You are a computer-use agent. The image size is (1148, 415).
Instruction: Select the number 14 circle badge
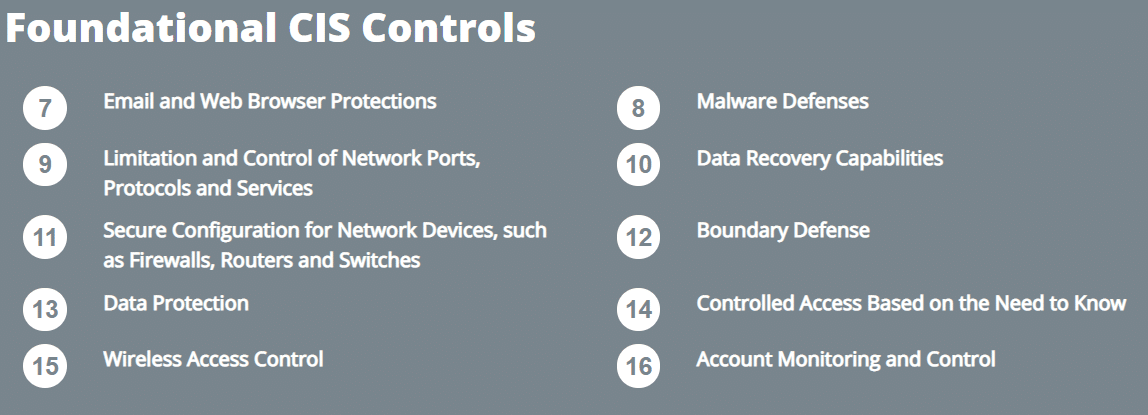click(x=638, y=310)
